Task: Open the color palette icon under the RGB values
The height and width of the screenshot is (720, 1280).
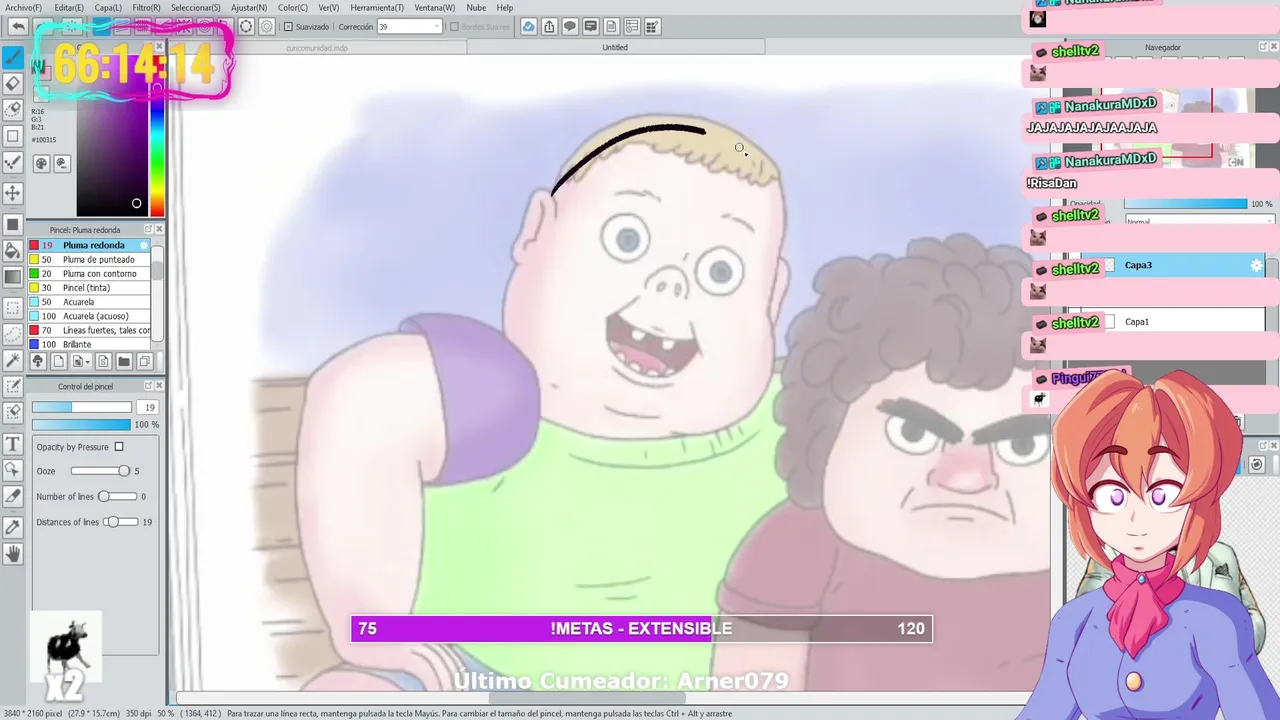Action: coord(41,163)
